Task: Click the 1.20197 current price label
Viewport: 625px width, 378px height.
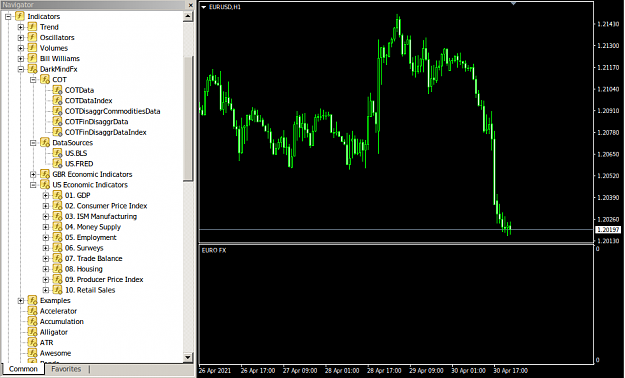Action: (x=608, y=230)
